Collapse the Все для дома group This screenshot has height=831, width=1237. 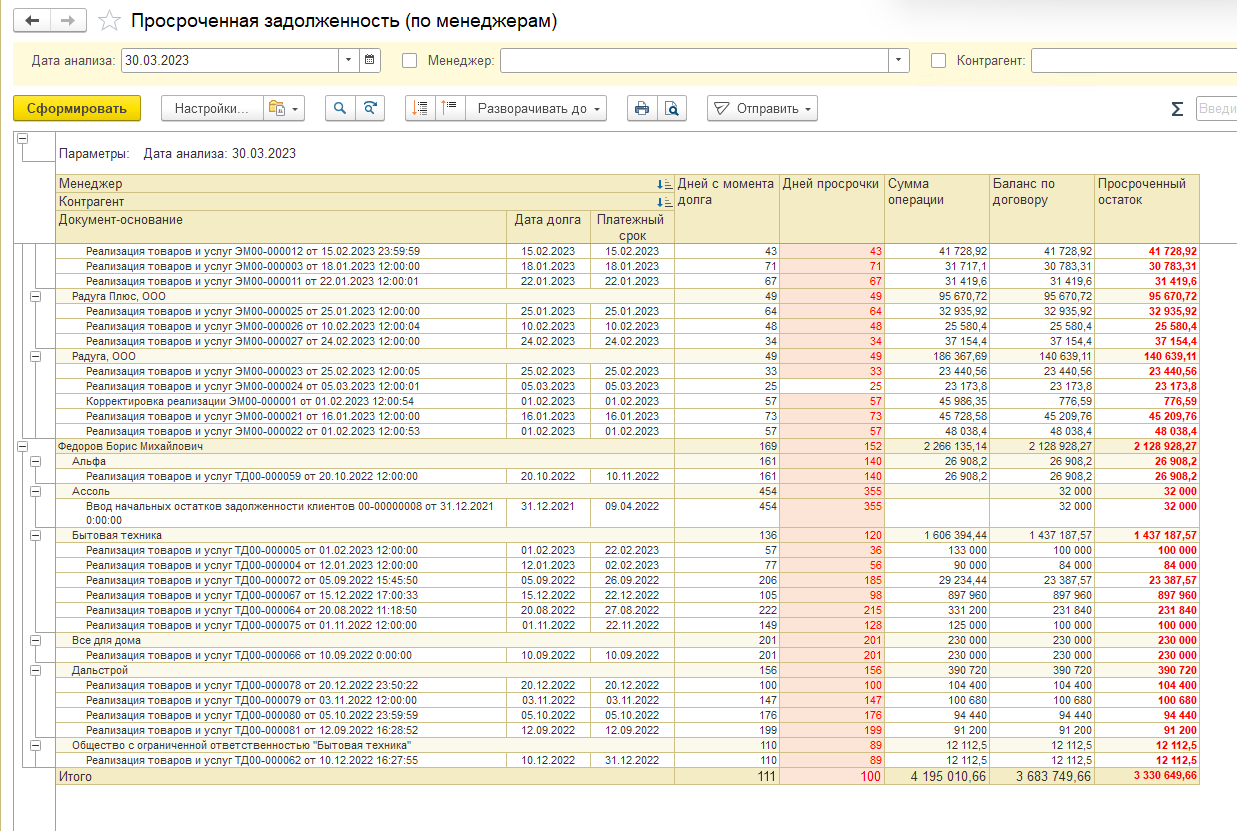37,640
